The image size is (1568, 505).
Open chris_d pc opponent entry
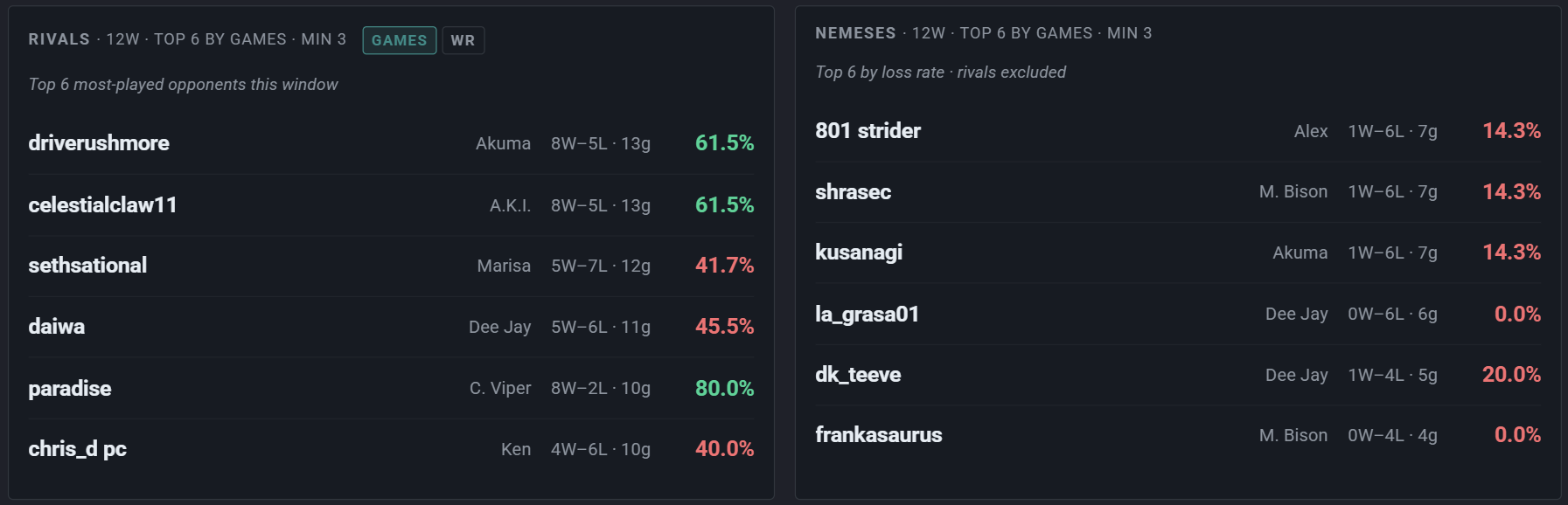click(391, 449)
